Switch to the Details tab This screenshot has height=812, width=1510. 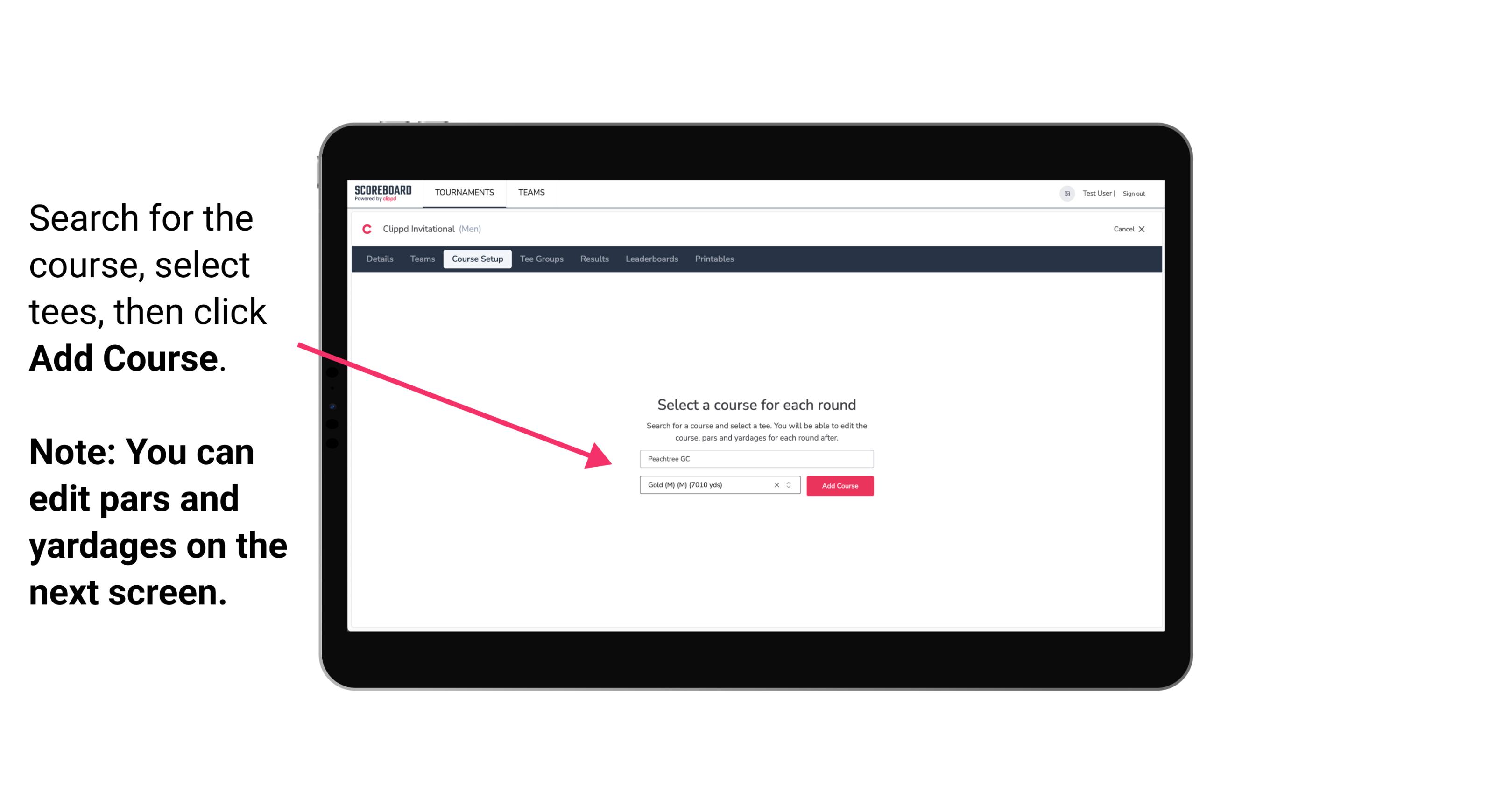(378, 259)
